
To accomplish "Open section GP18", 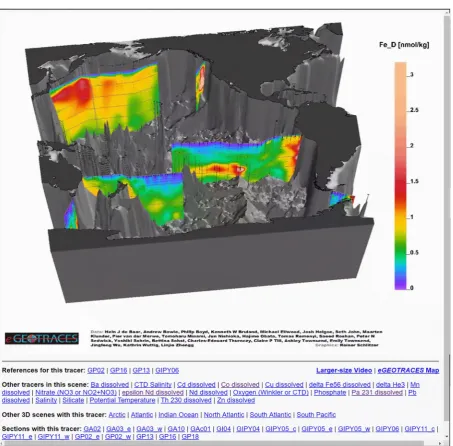I will (190, 437).
